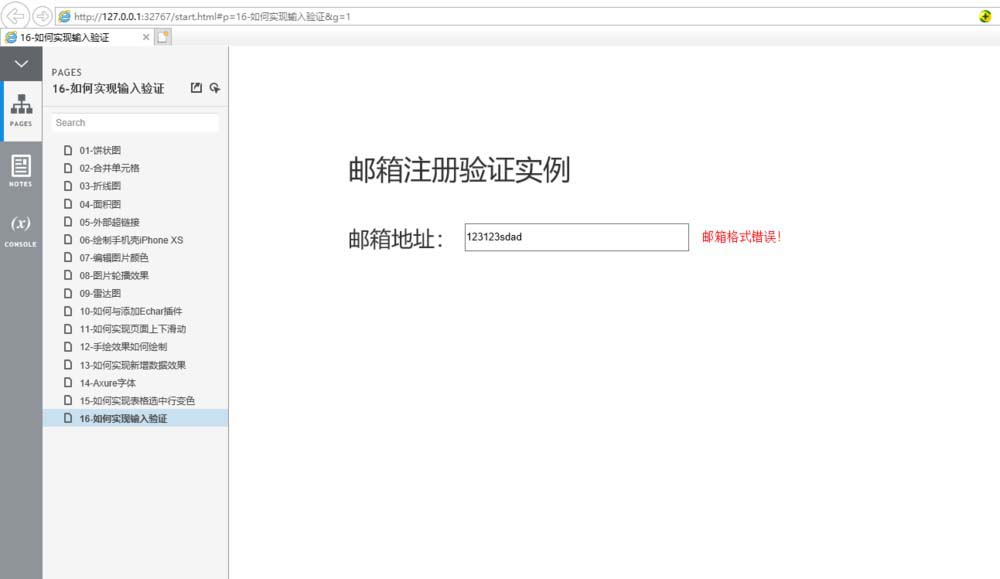Click the pop-out prototype icon
1000x579 pixels.
196,88
